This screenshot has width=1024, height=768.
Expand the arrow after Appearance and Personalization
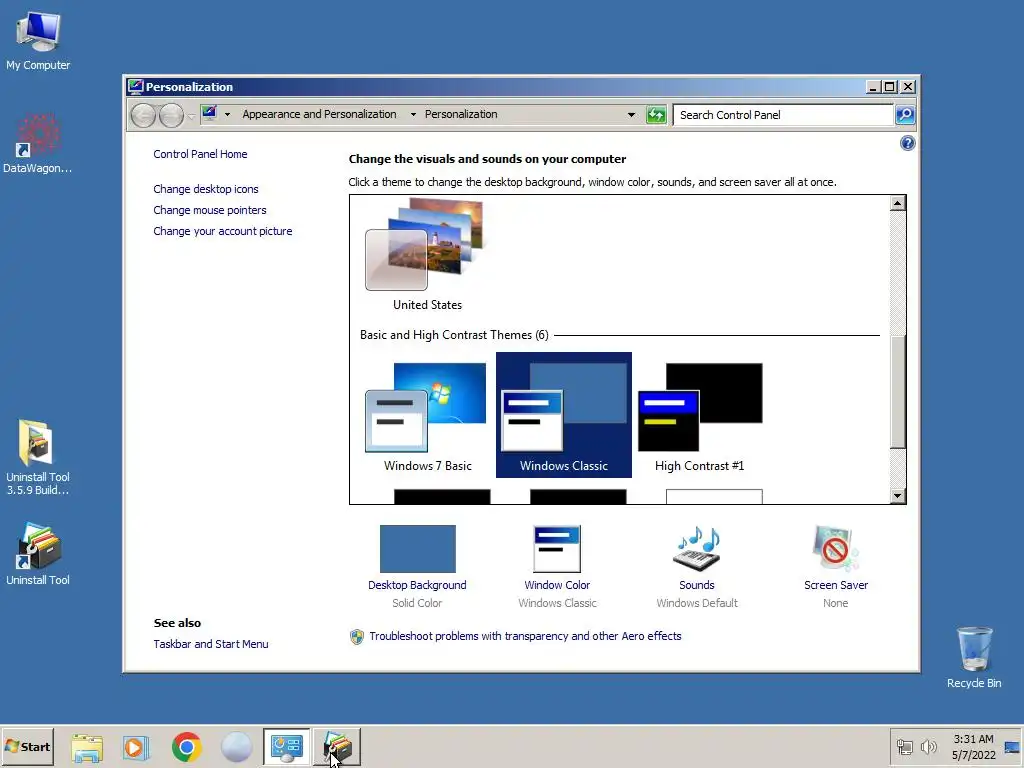pyautogui.click(x=413, y=114)
